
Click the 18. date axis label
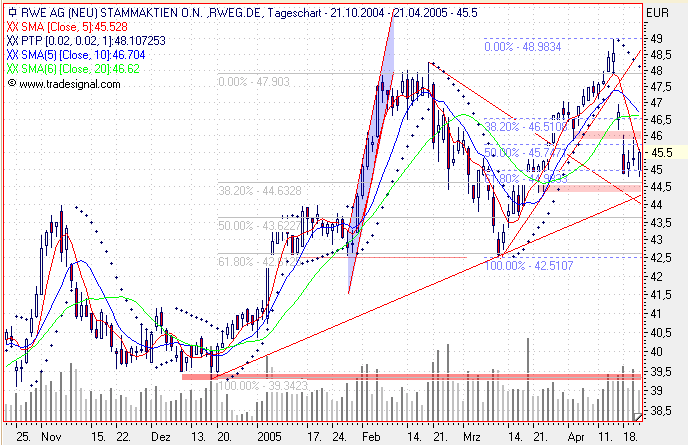tap(631, 437)
